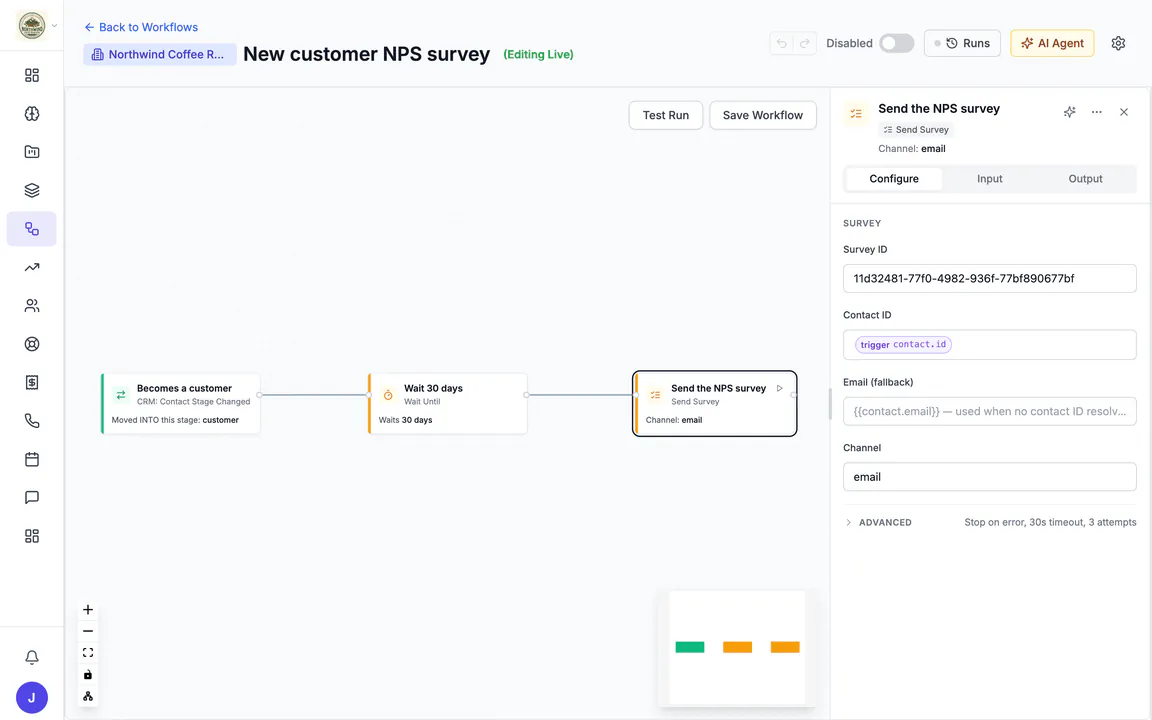This screenshot has height=720, width=1152.
Task: Open the phone calls icon in sidebar
Action: 32,421
